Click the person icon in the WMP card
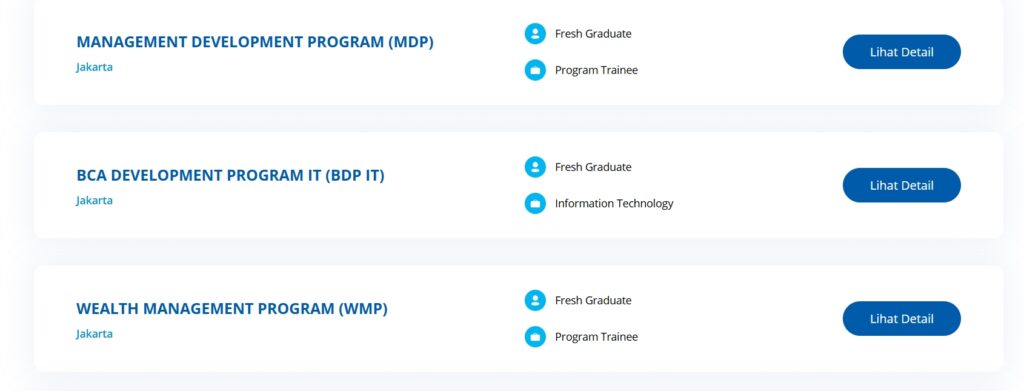Screen dimensions: 1024x391 pyautogui.click(x=535, y=300)
